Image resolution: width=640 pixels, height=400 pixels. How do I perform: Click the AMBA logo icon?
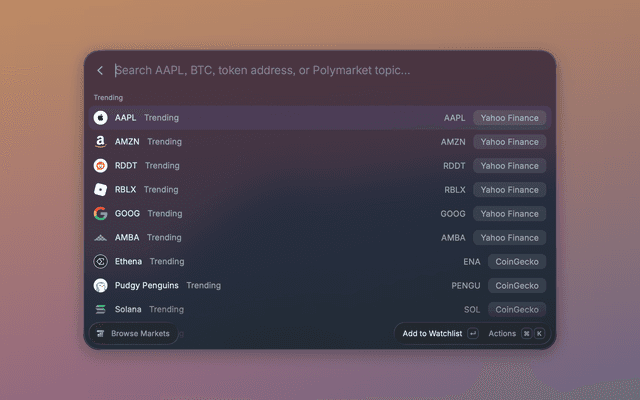click(x=100, y=238)
